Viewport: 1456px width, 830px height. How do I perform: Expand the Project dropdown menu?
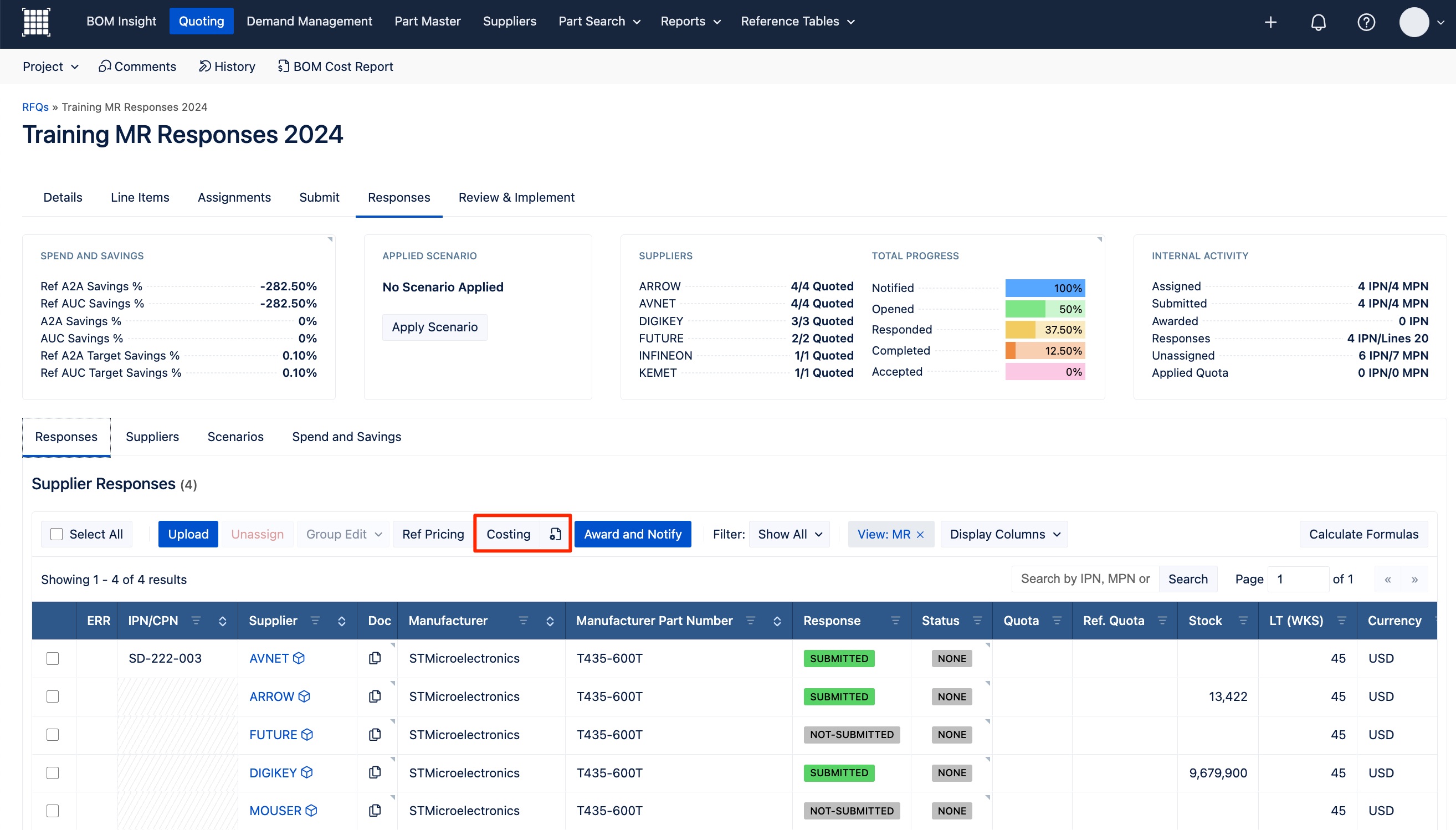pos(50,66)
